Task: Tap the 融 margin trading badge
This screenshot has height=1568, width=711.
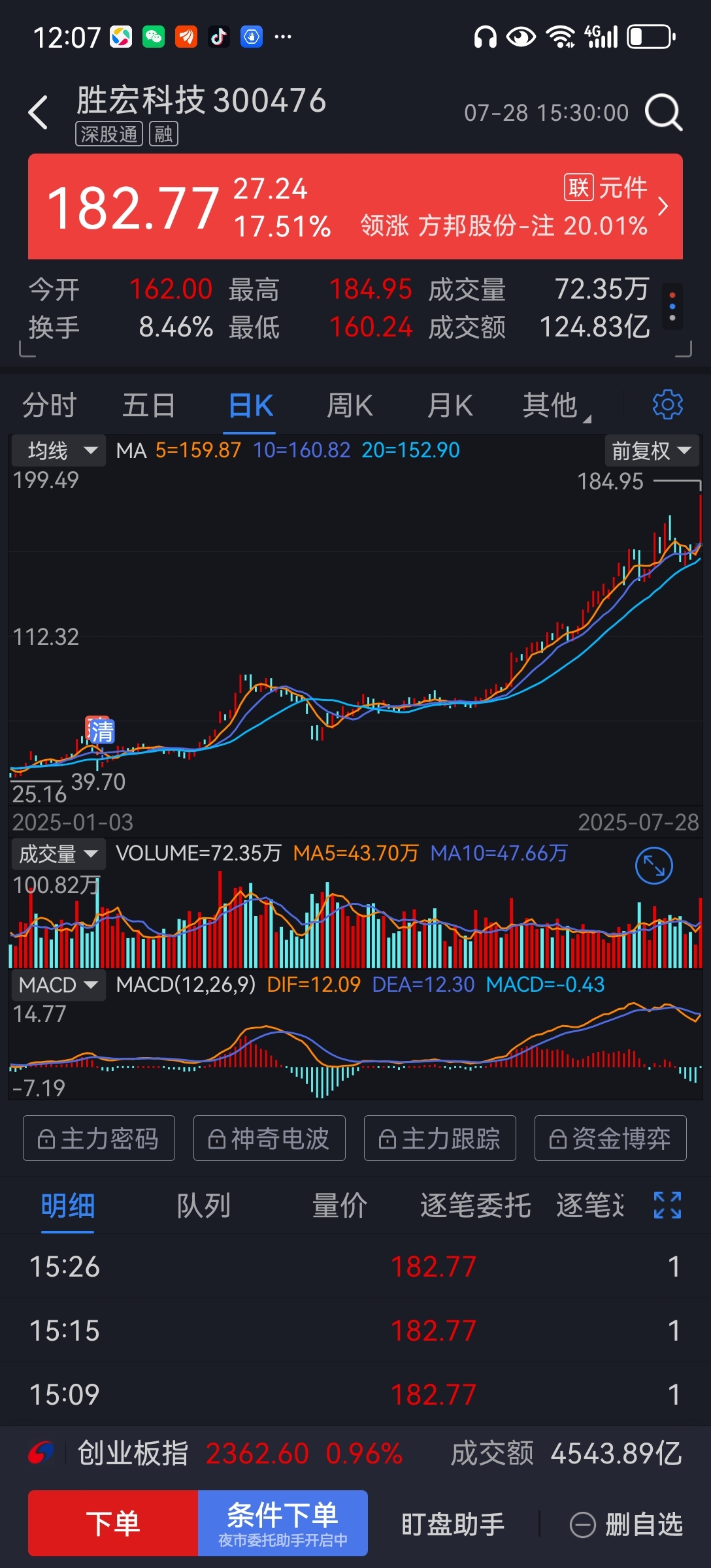Action: point(163,134)
